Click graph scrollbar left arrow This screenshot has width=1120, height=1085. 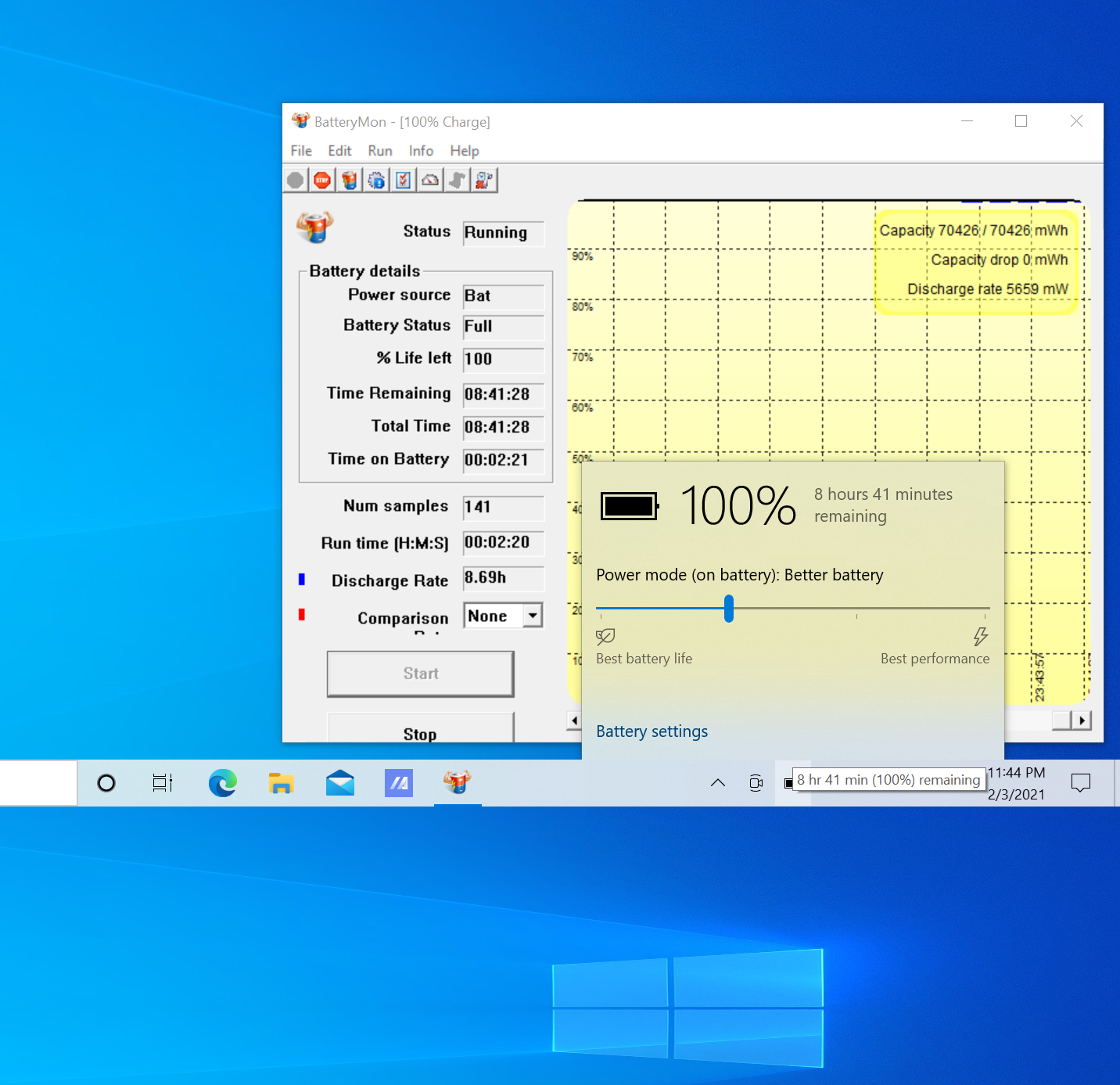click(574, 720)
